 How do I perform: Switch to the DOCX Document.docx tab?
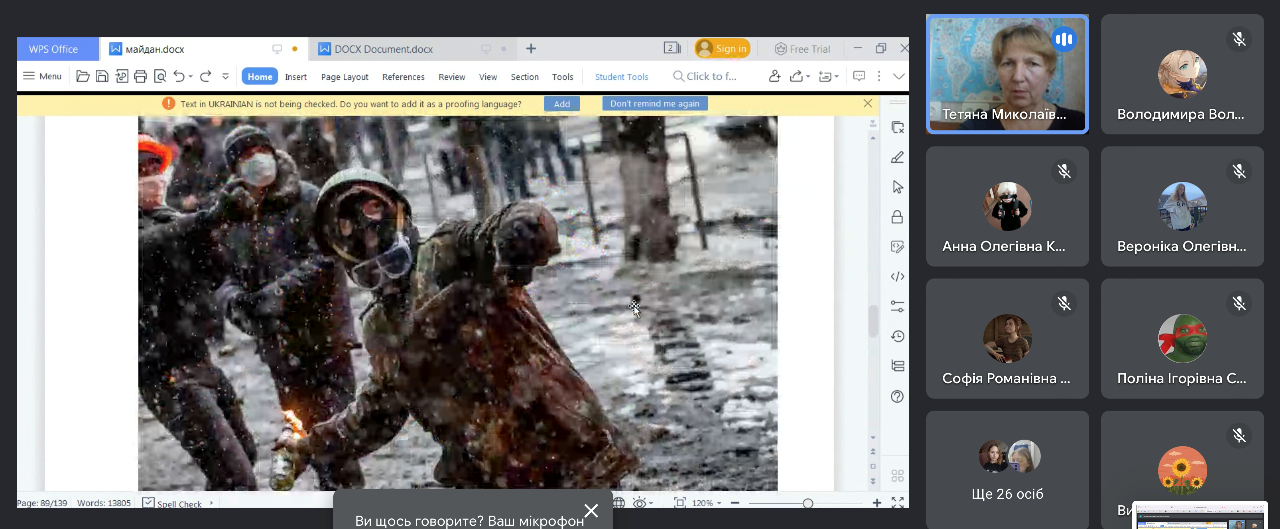[x=384, y=49]
